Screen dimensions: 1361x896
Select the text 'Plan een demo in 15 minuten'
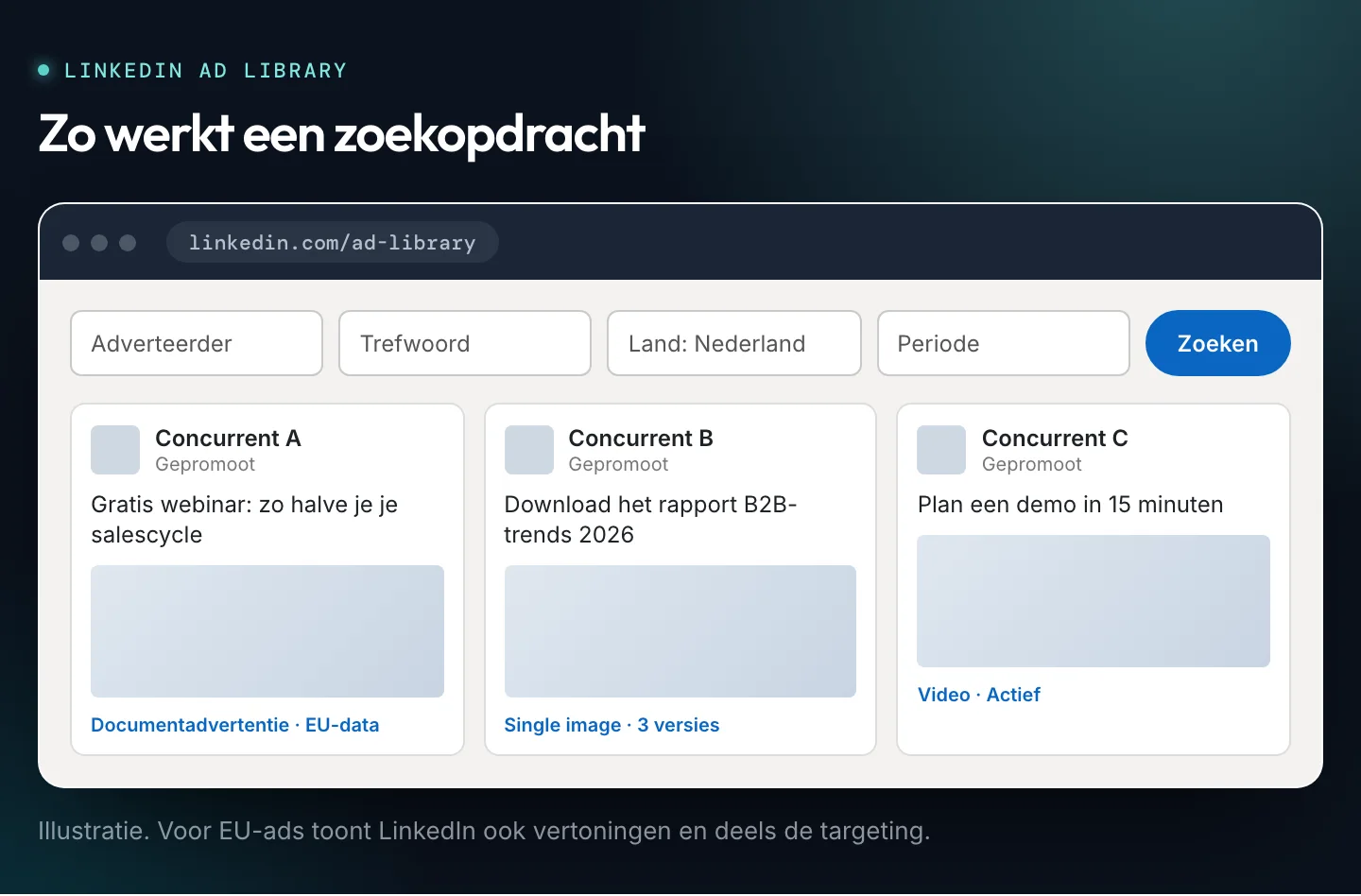(x=1071, y=505)
